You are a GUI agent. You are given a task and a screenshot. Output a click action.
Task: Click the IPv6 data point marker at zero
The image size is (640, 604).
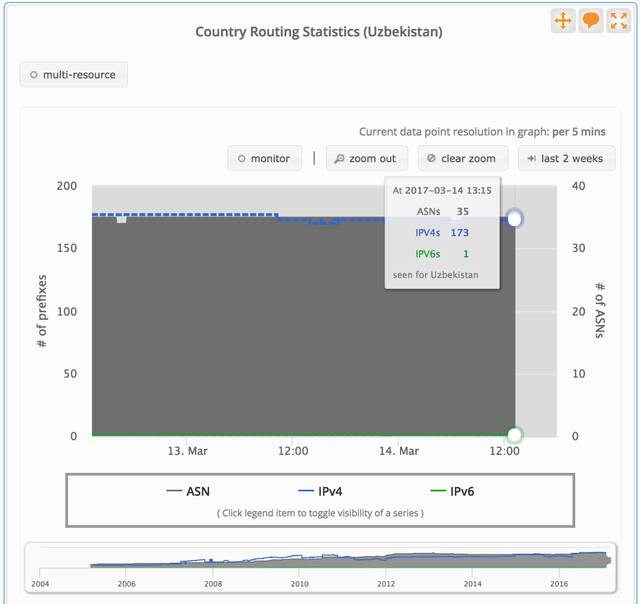[515, 435]
